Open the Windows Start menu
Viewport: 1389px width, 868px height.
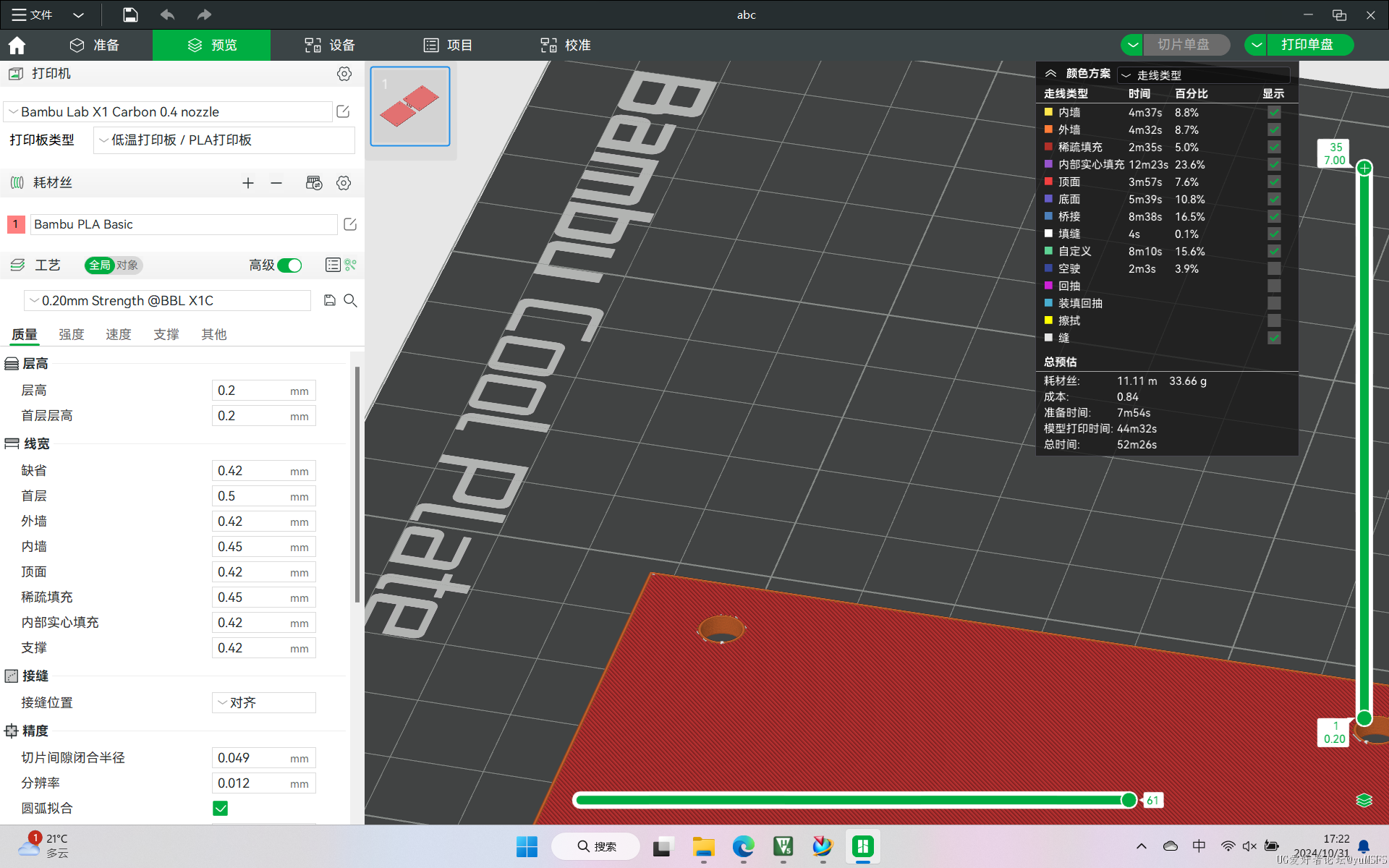coord(527,846)
